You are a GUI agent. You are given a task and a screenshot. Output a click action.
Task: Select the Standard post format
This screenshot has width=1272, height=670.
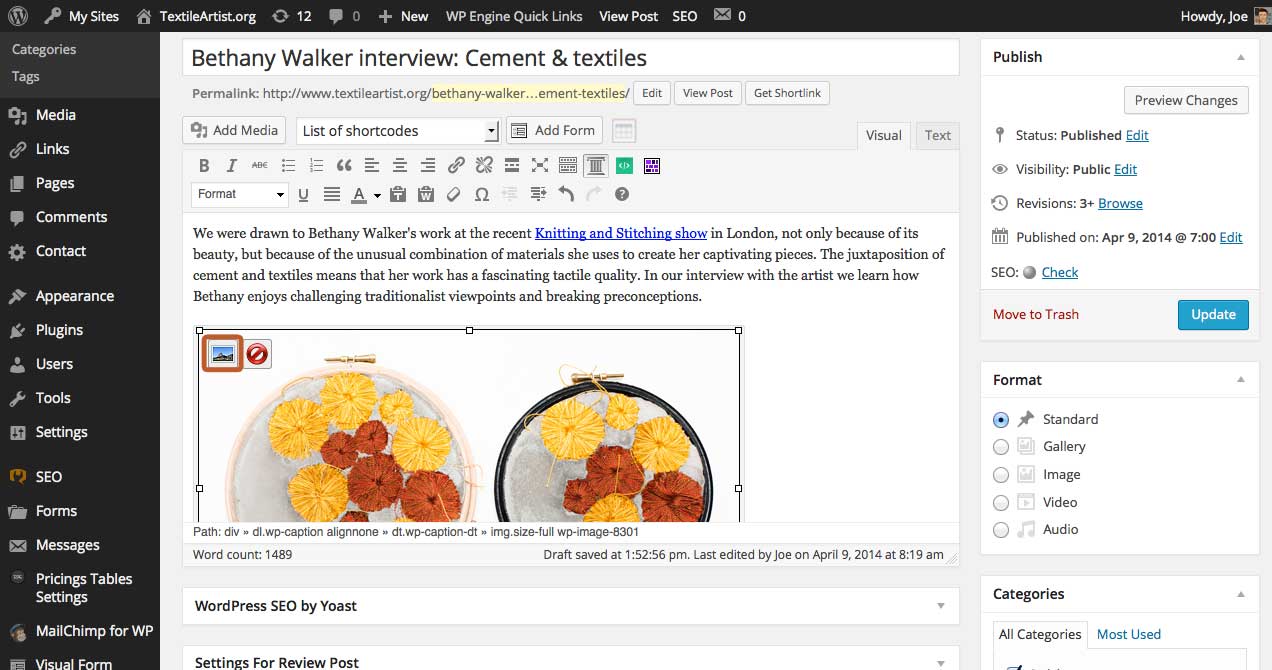pos(1001,420)
